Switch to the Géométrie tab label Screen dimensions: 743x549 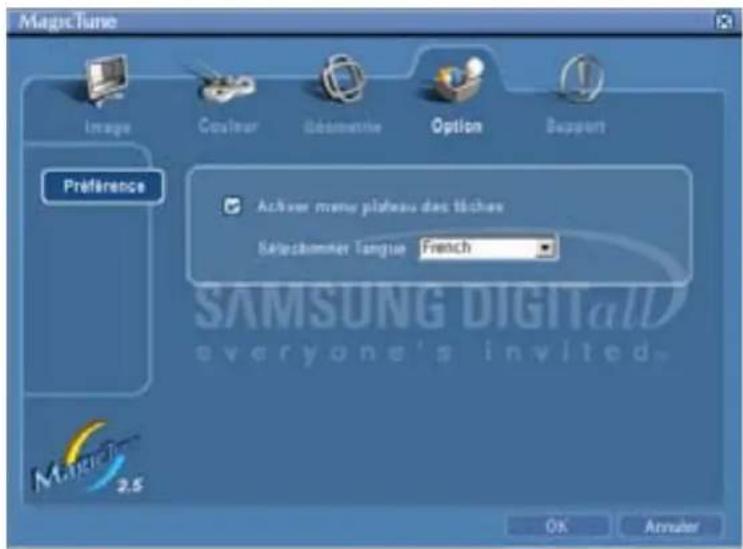(342, 127)
